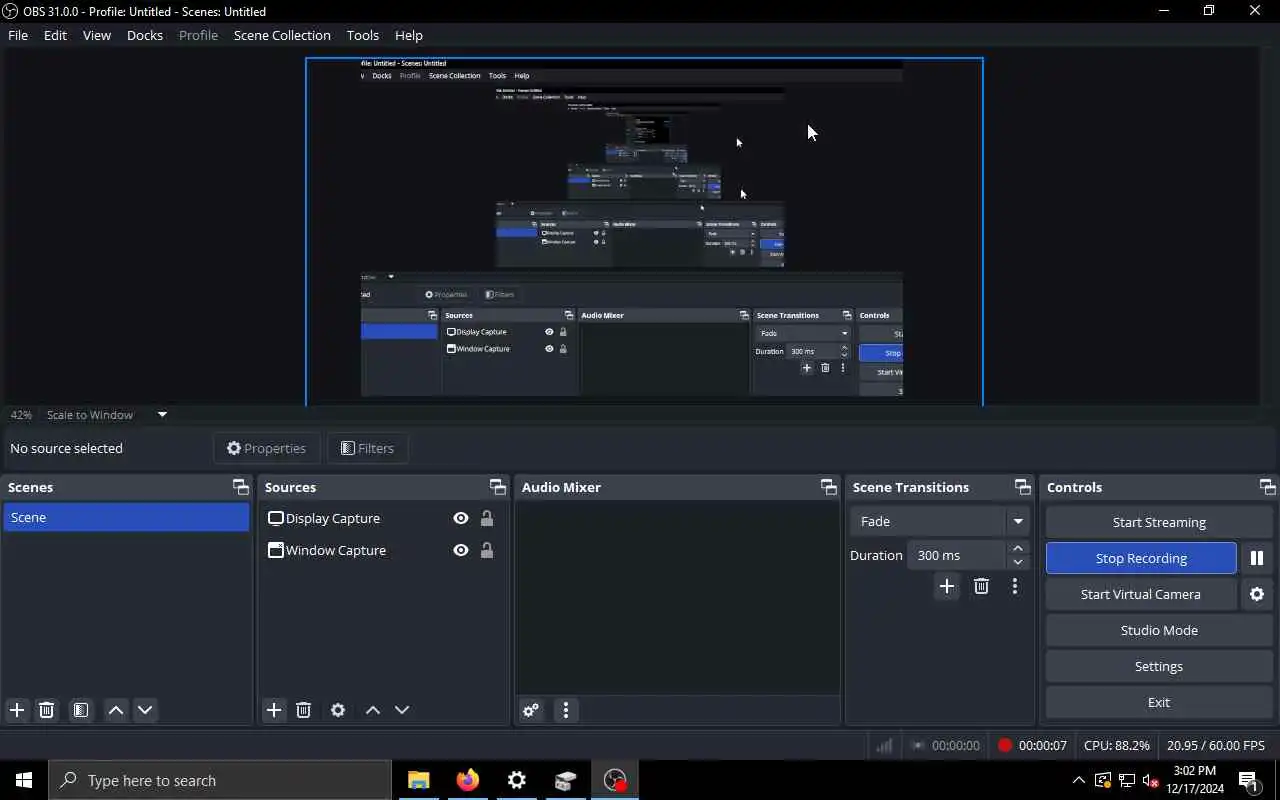Viewport: 1280px width, 800px height.
Task: Hide the Display Capture source
Action: pyautogui.click(x=461, y=518)
